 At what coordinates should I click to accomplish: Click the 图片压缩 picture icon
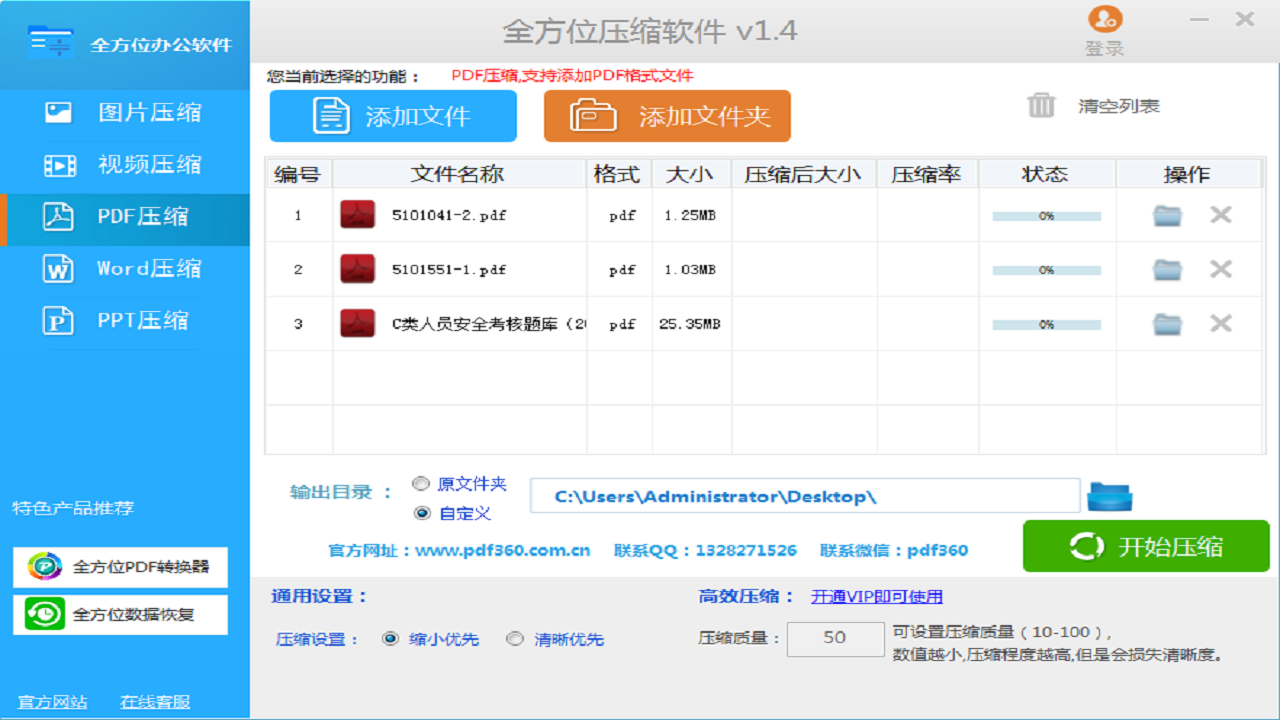(x=58, y=112)
